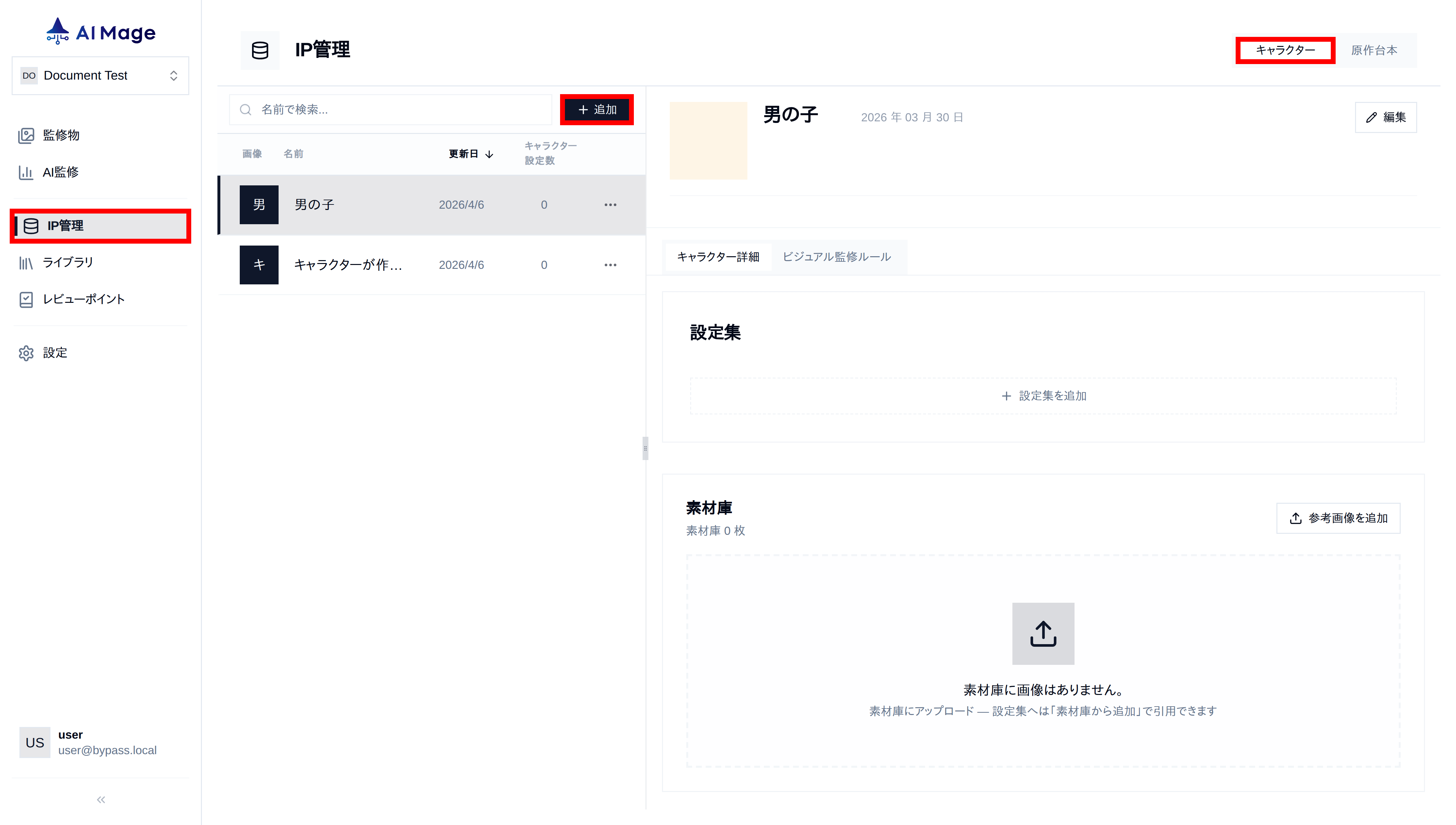1456x825 pixels.
Task: Select IP管理 in the sidebar
Action: click(x=100, y=225)
